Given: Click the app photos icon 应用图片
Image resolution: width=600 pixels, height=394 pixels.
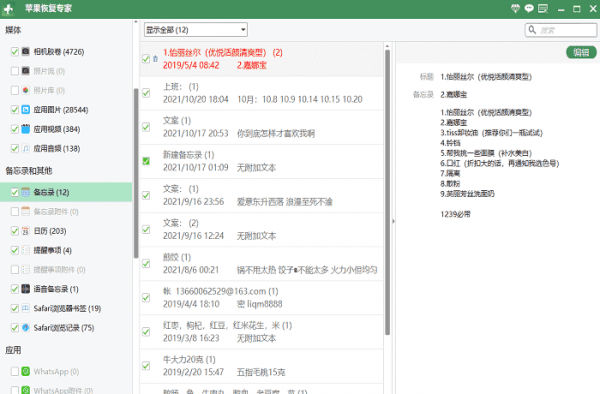Looking at the screenshot, I should click(25, 110).
